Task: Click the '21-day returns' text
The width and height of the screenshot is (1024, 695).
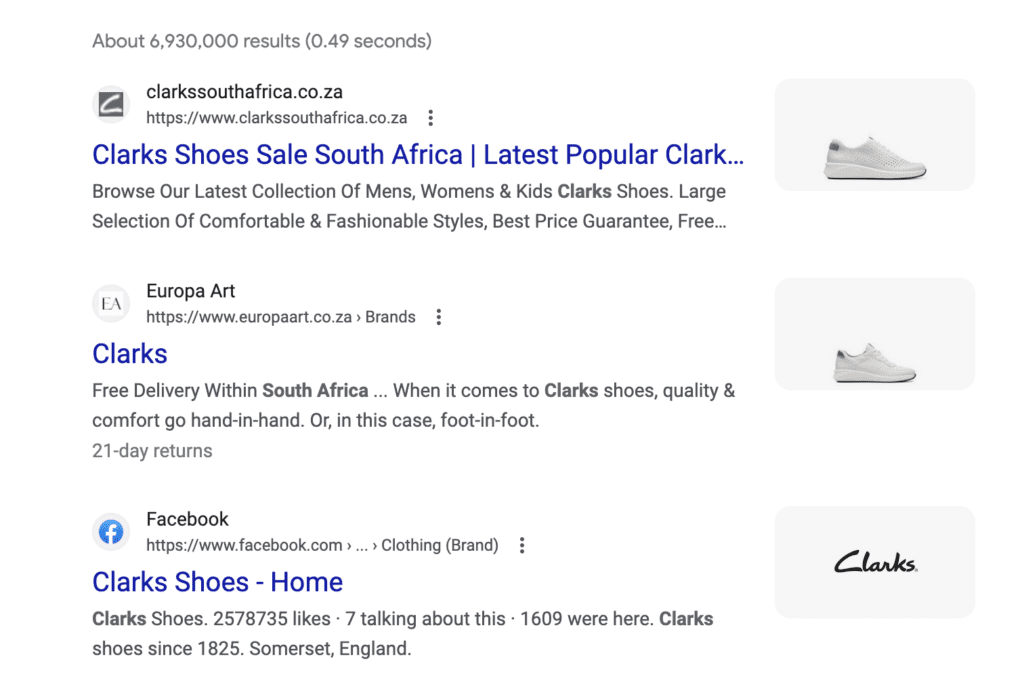Action: 152,451
